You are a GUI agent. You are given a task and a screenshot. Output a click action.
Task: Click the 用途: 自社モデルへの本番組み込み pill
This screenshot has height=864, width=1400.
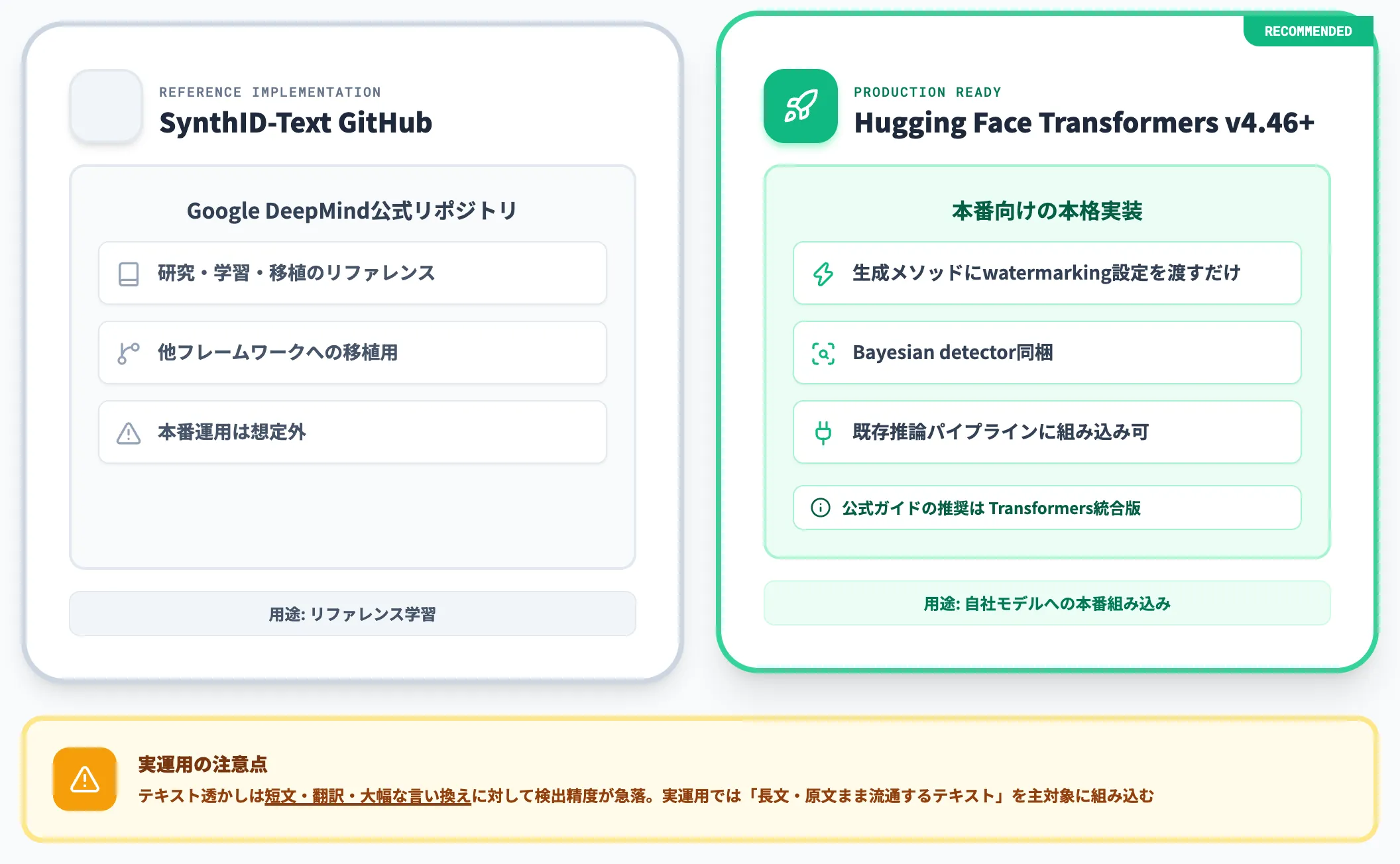coord(1047,603)
